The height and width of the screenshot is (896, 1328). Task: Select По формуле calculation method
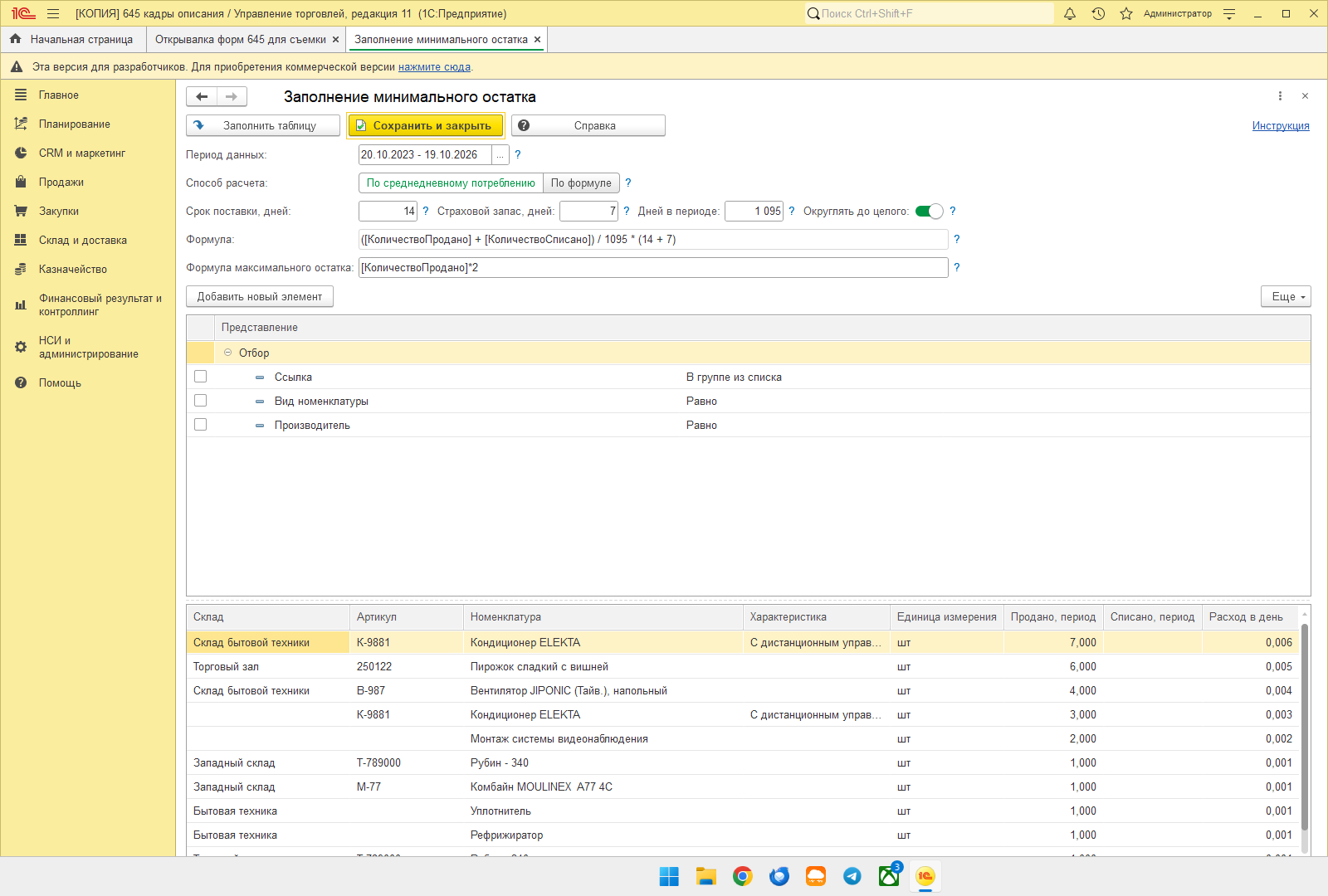pyautogui.click(x=581, y=183)
